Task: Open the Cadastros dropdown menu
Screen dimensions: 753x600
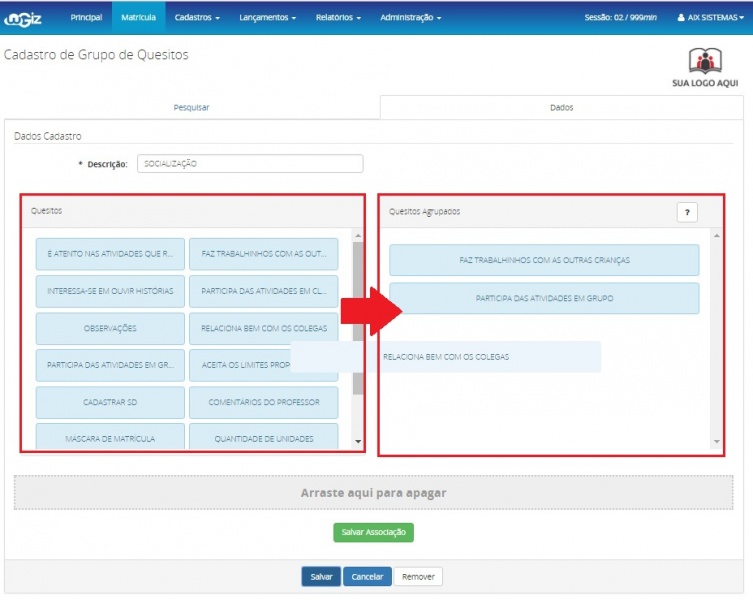Action: [198, 17]
